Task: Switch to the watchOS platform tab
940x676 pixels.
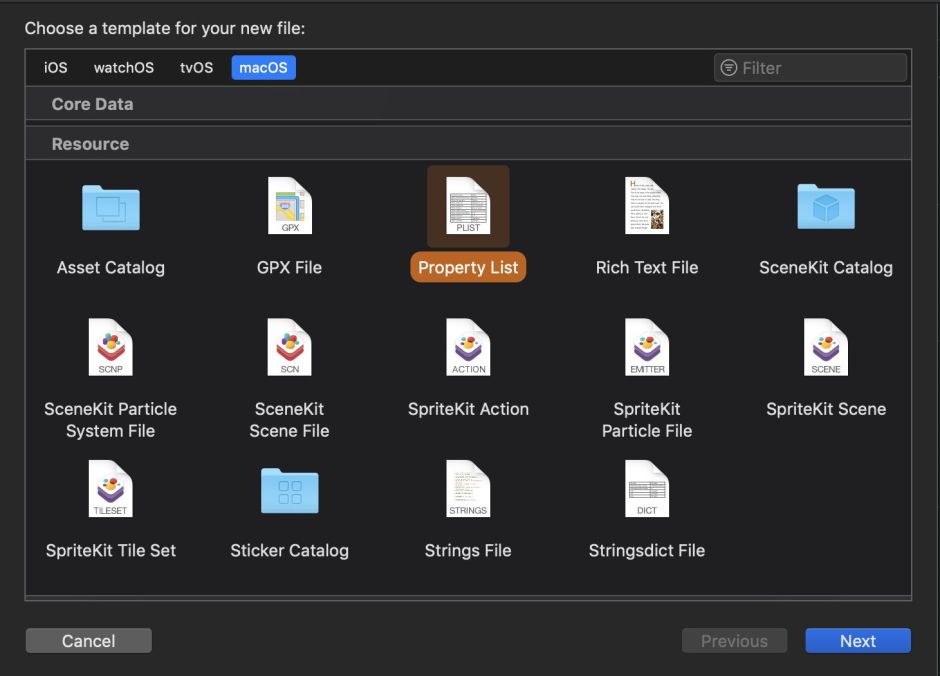Action: (x=124, y=68)
